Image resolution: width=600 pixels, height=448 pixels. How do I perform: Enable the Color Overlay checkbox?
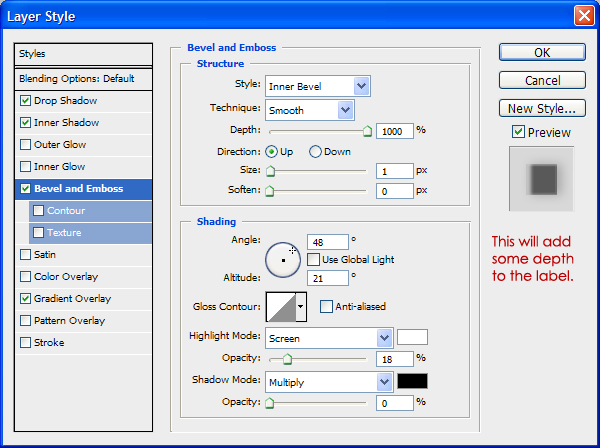pos(25,277)
